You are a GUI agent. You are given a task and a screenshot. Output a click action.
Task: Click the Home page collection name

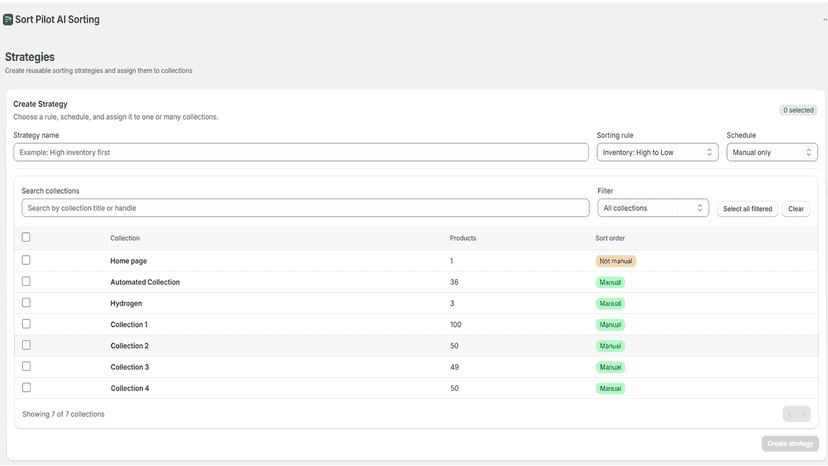(x=128, y=261)
